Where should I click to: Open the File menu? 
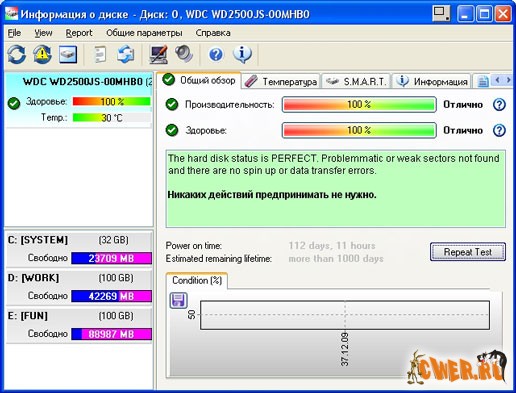(x=14, y=33)
